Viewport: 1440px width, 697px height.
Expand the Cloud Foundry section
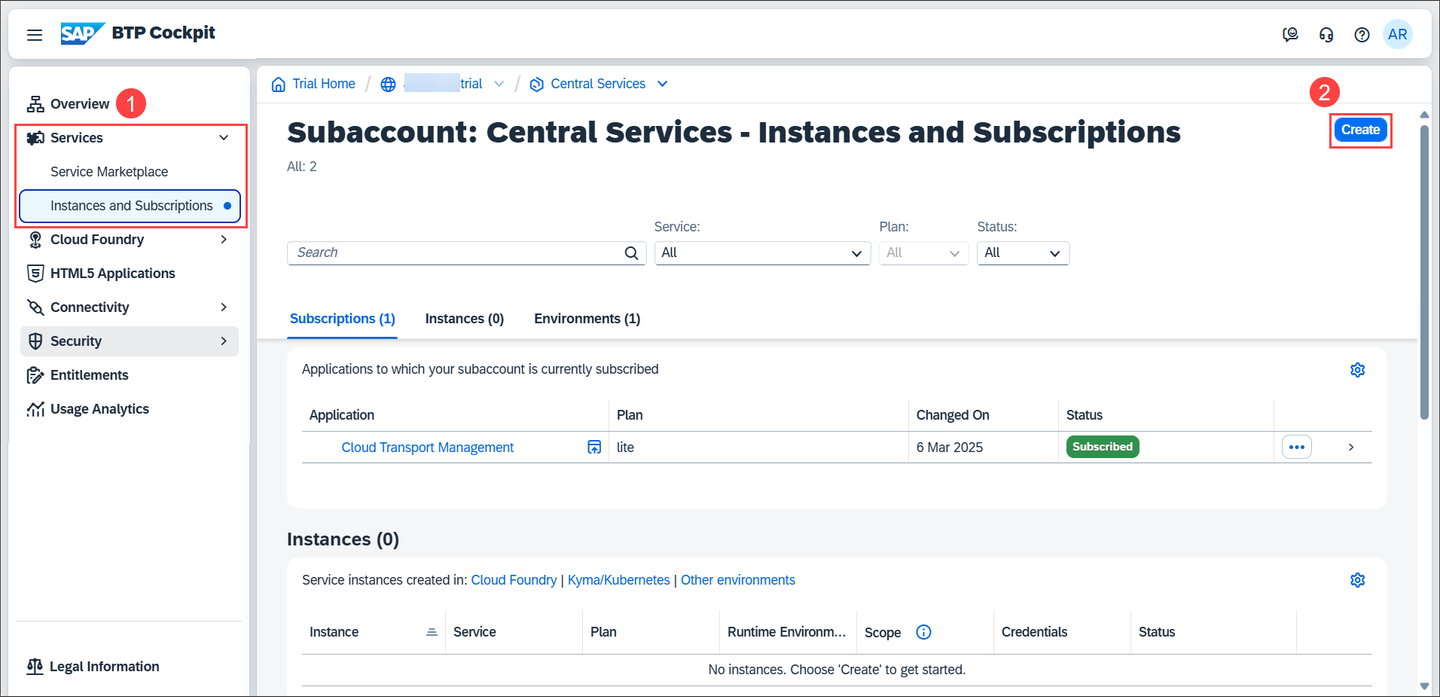point(224,240)
